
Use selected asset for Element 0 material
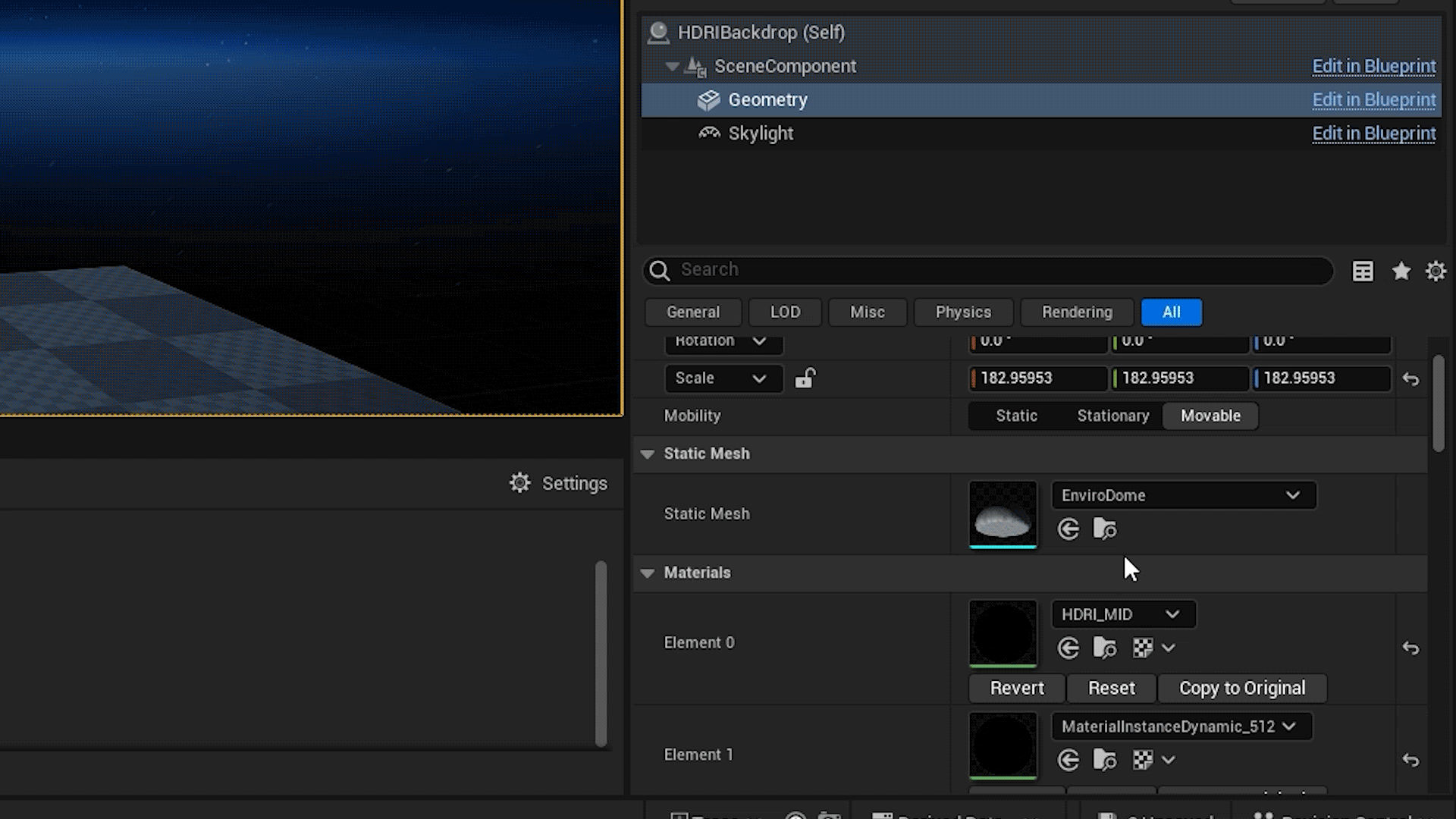click(1068, 648)
